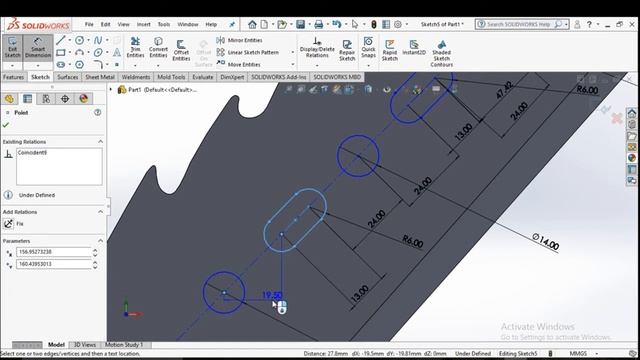Expand Move Entities dropdown arrow
Viewport: 640px width, 360px height.
coord(293,64)
